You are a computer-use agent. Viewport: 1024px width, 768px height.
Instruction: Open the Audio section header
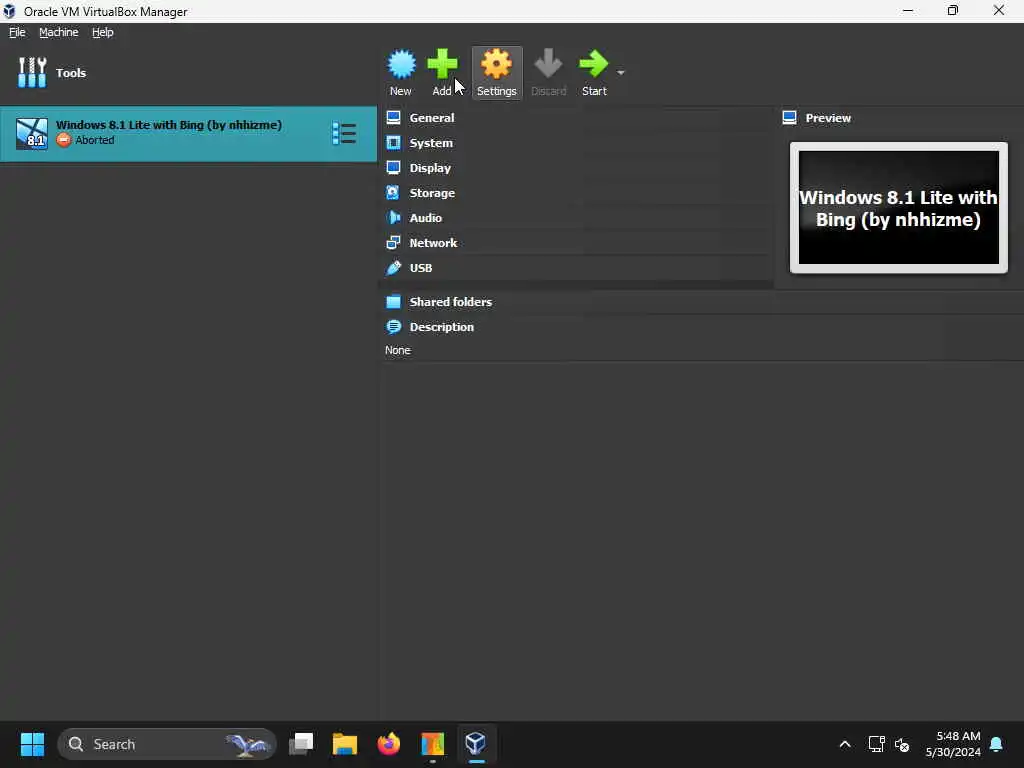425,217
